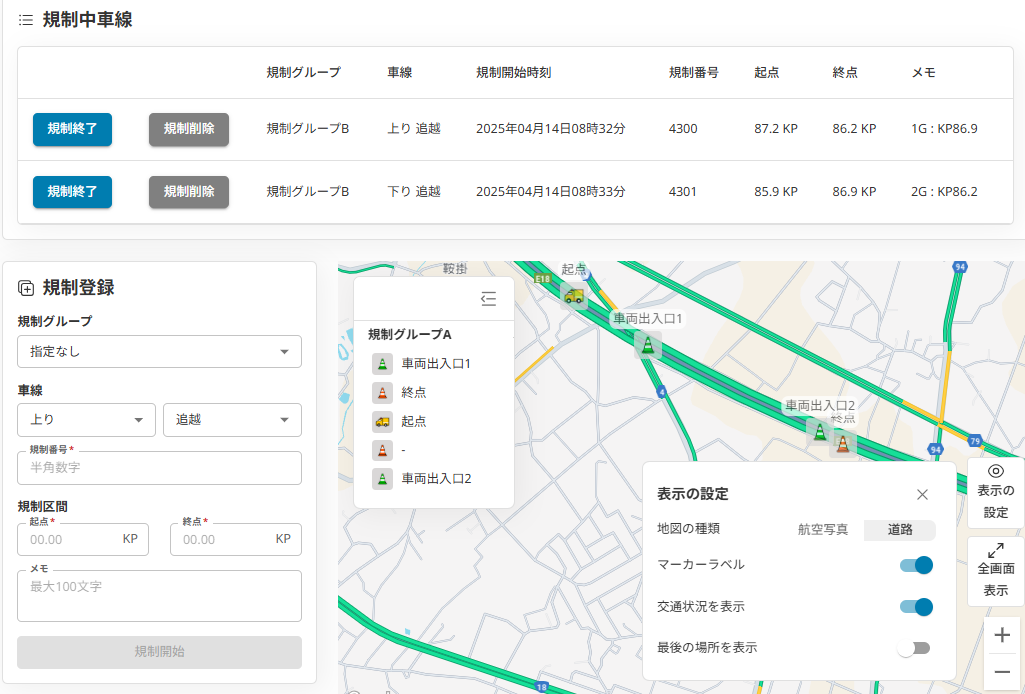Click 規制削除 for regulation 4301
1025x694 pixels.
pos(189,192)
